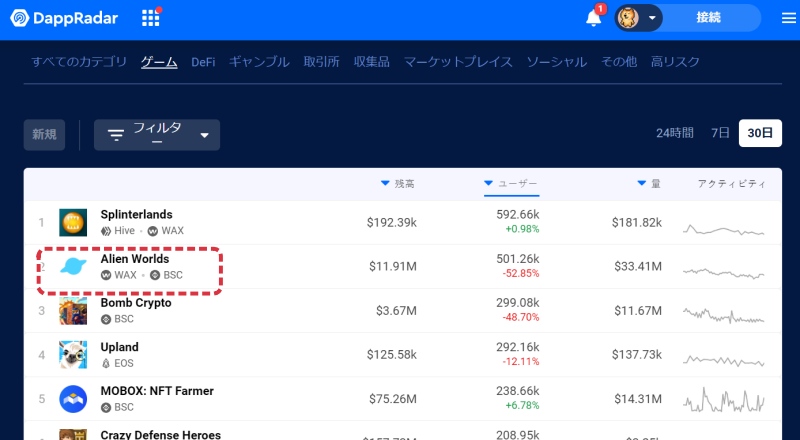
Task: Click the 接続 connect button
Action: pos(709,17)
